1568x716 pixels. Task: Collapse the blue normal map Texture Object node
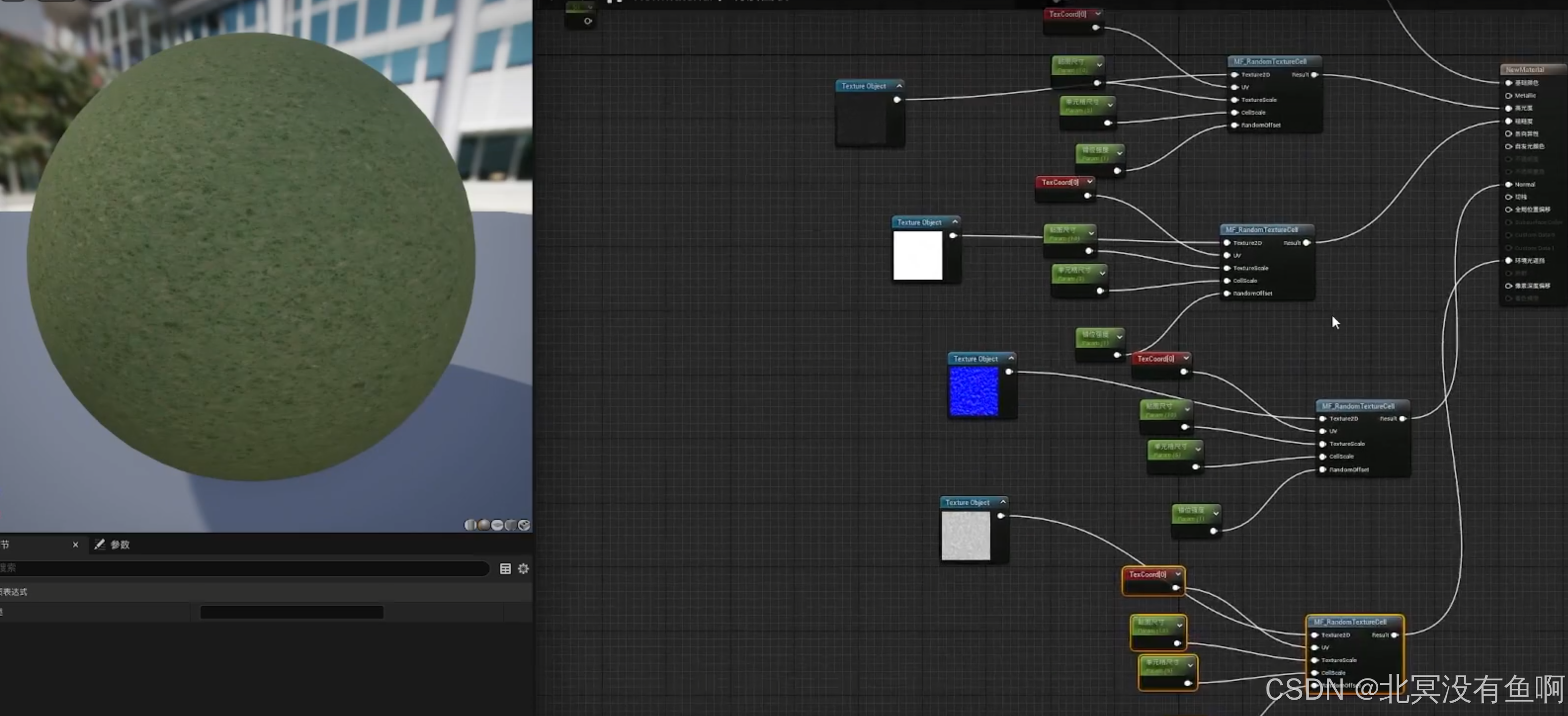[1012, 359]
